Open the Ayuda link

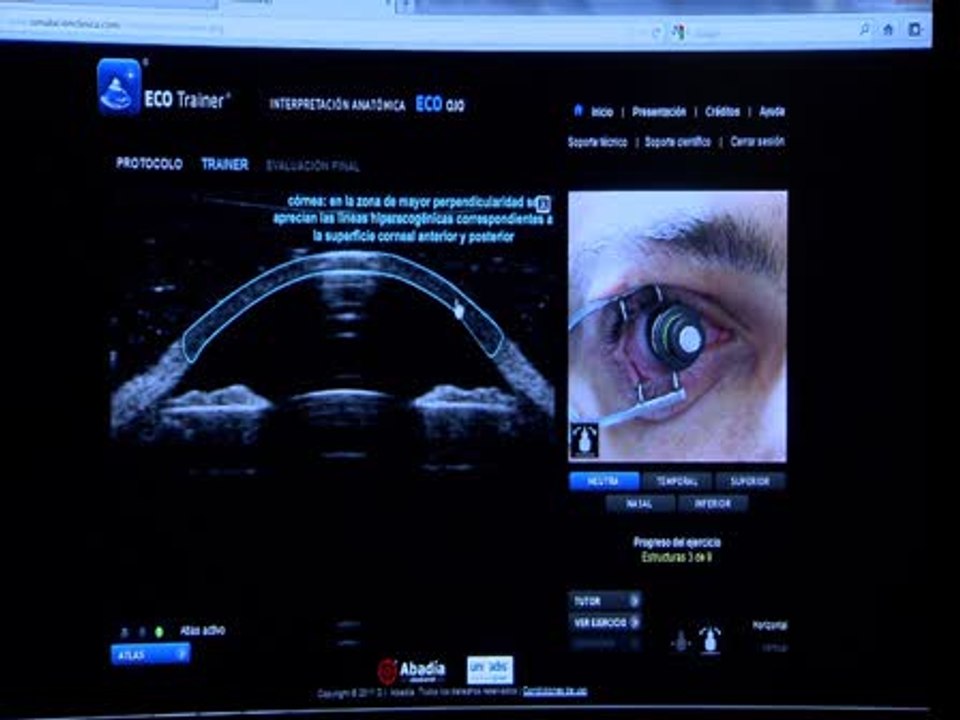771,111
